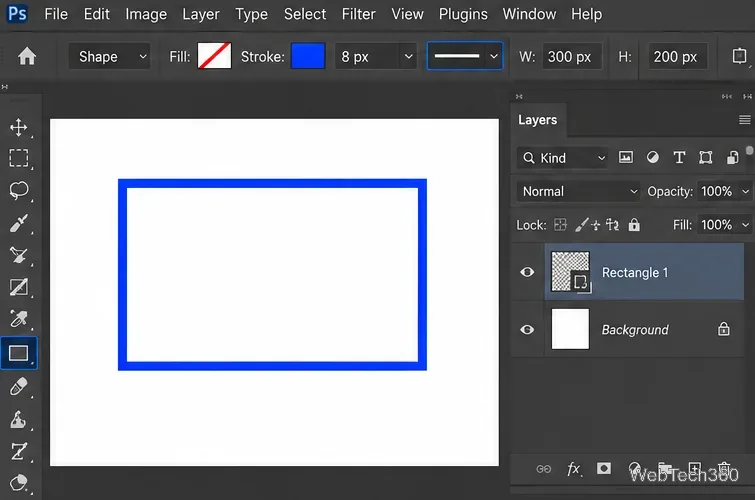This screenshot has width=755, height=500.
Task: Expand the layer Fill dropdown arrow
Action: (745, 225)
